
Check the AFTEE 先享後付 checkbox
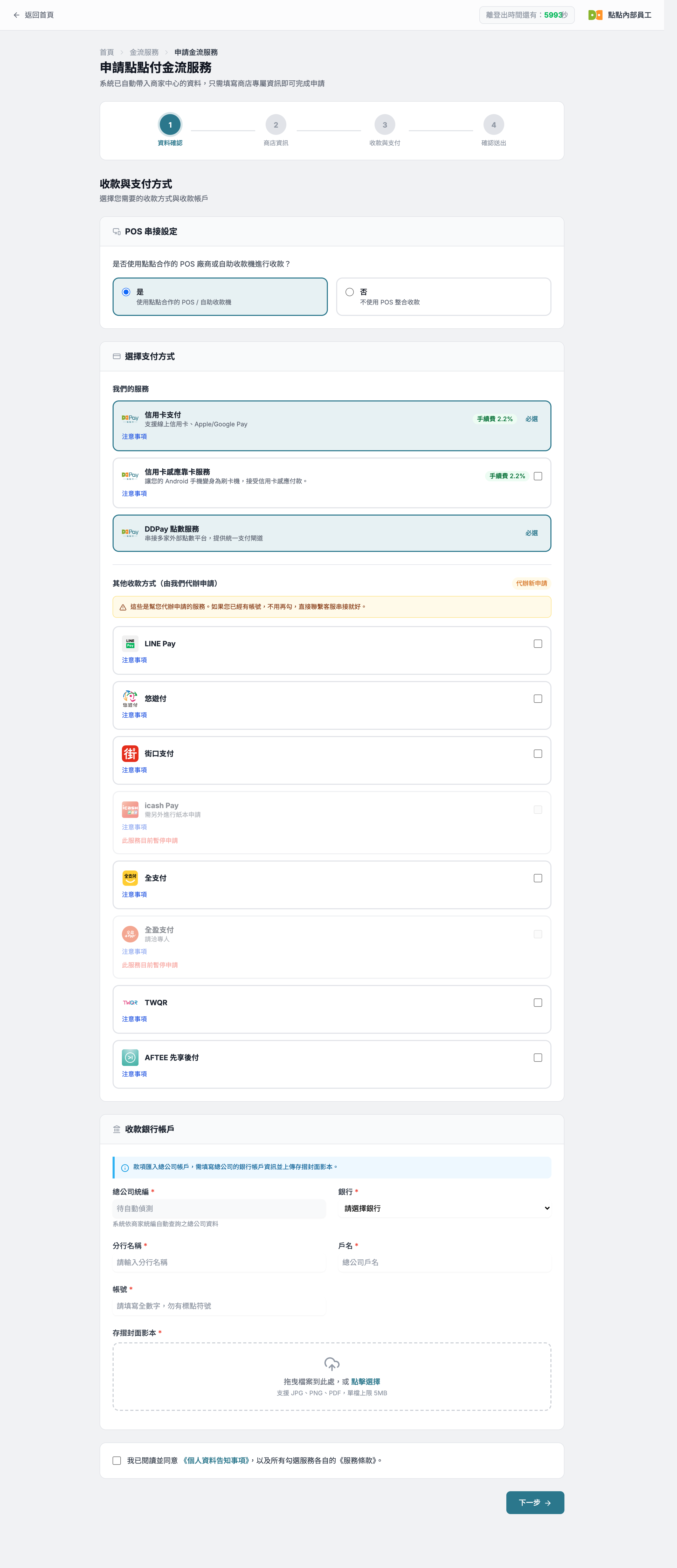point(538,1058)
